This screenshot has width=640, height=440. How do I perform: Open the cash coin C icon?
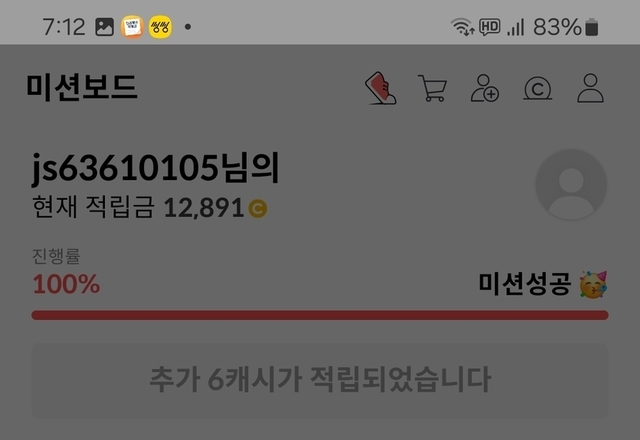point(538,89)
